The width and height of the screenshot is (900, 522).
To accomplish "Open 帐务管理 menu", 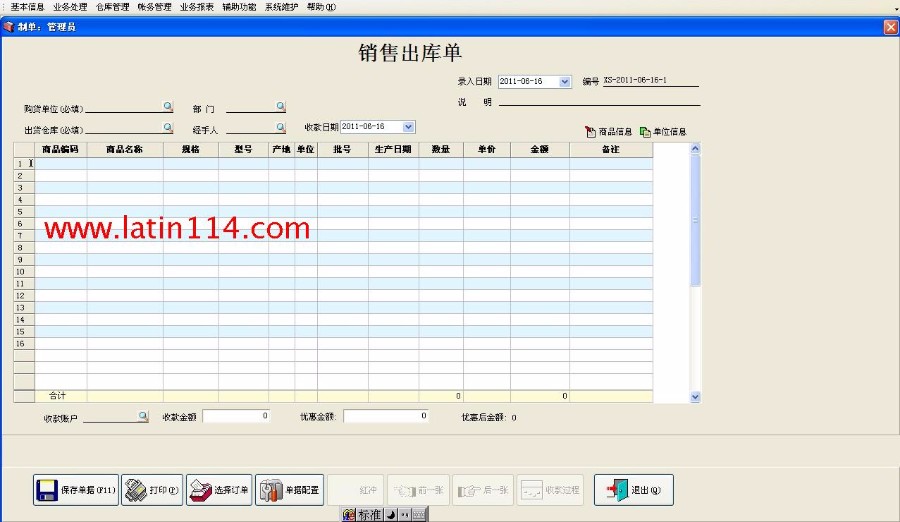I will [x=154, y=7].
